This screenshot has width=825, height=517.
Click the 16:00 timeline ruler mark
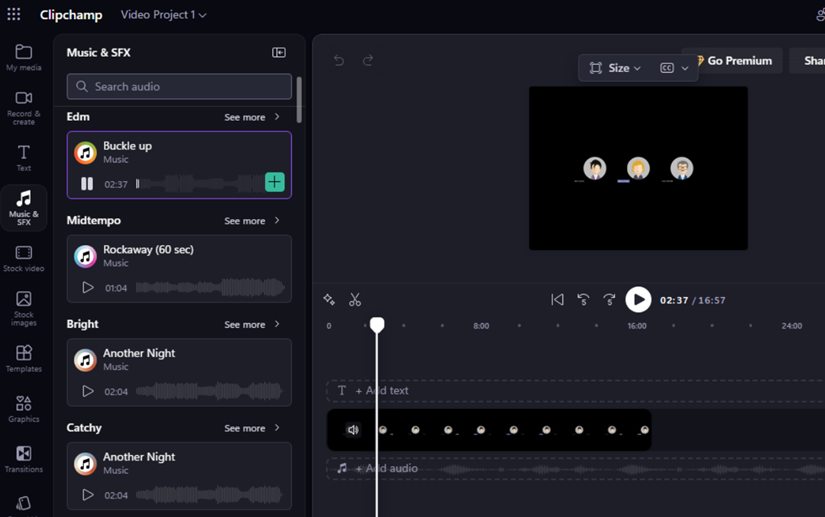(637, 326)
